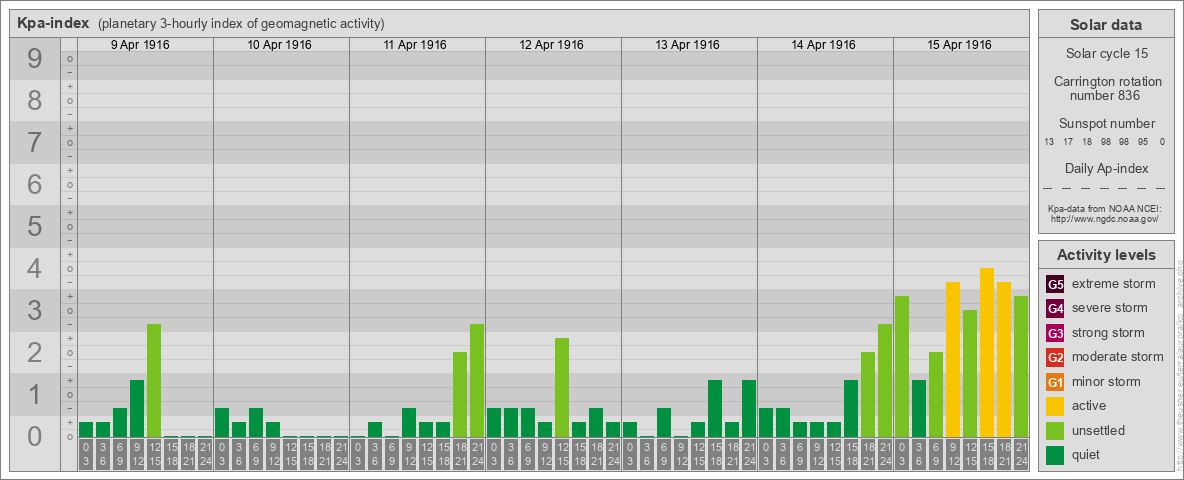
Task: Click the 15 Apr 1916 date header
Action: click(x=960, y=45)
